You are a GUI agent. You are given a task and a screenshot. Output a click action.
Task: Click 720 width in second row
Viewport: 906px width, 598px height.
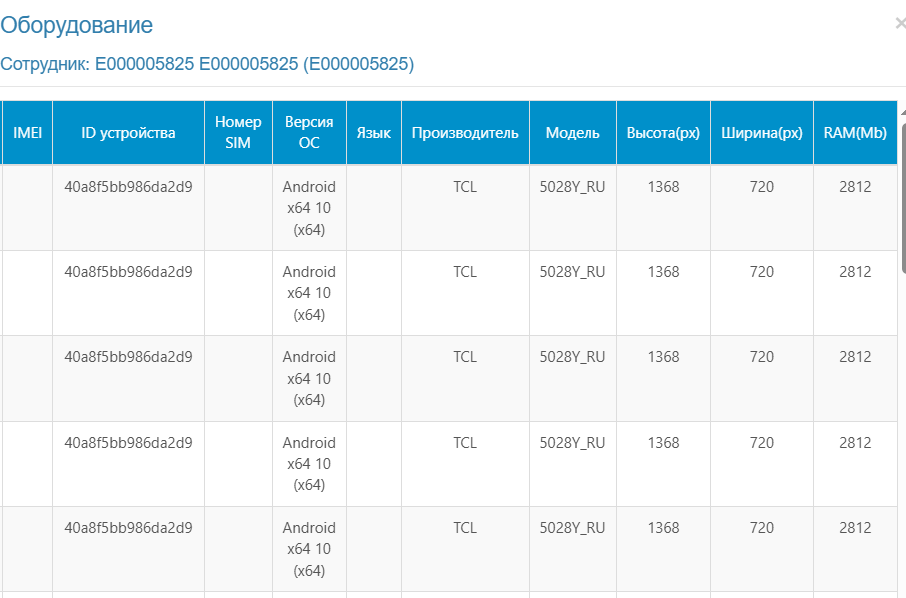pyautogui.click(x=762, y=272)
